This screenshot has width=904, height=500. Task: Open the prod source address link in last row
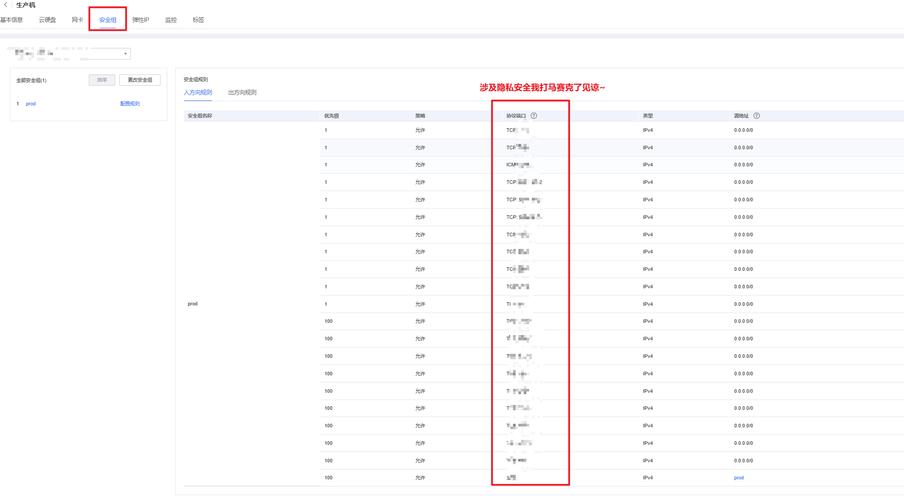tap(739, 478)
